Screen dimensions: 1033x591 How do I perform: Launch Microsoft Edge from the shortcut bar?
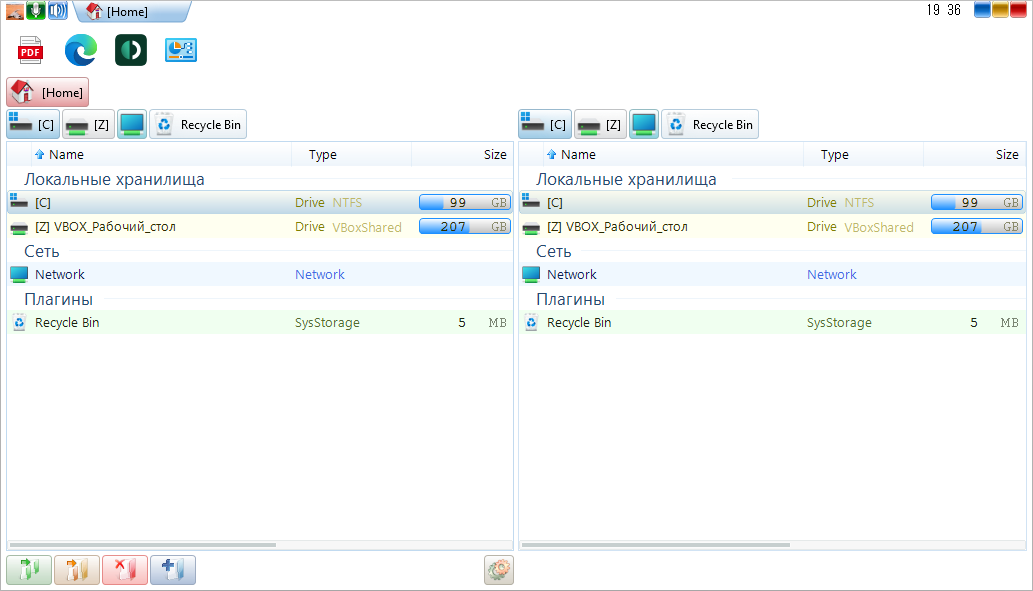[x=81, y=50]
